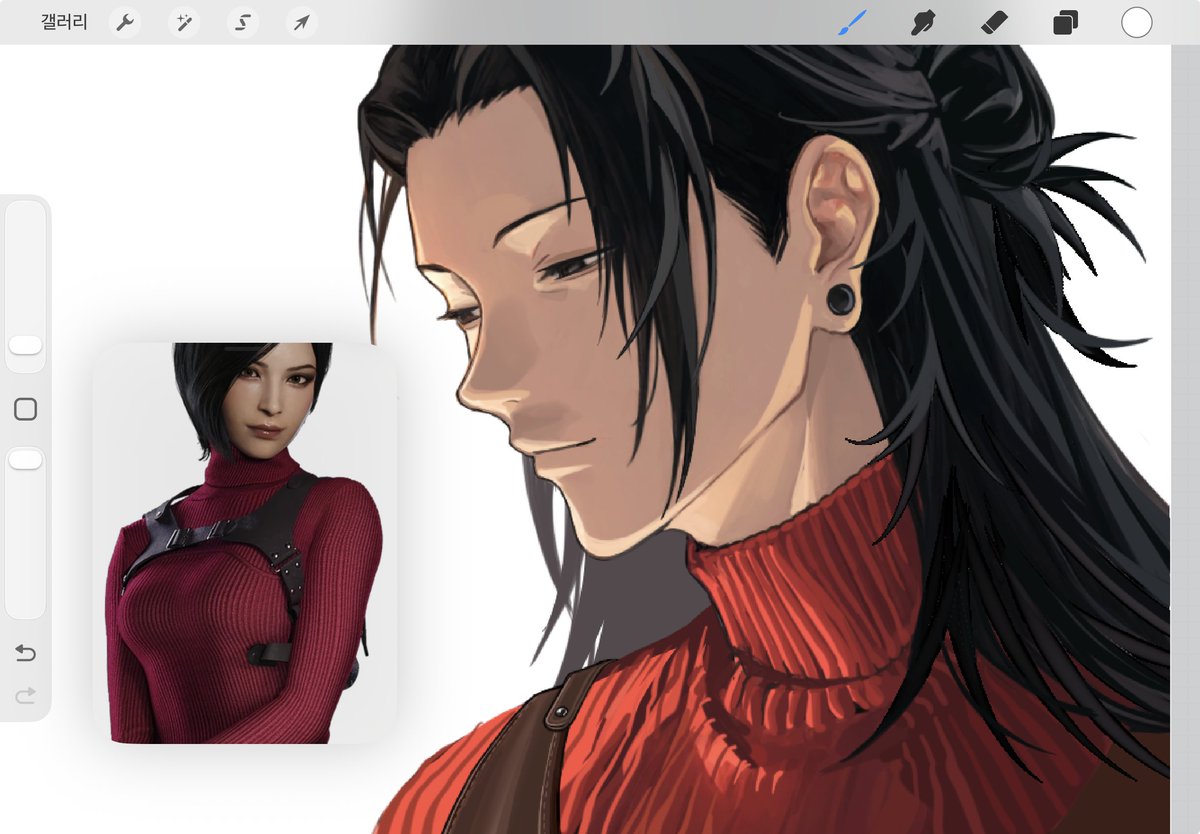
Task: Select the Transform arrow tool
Action: click(301, 22)
